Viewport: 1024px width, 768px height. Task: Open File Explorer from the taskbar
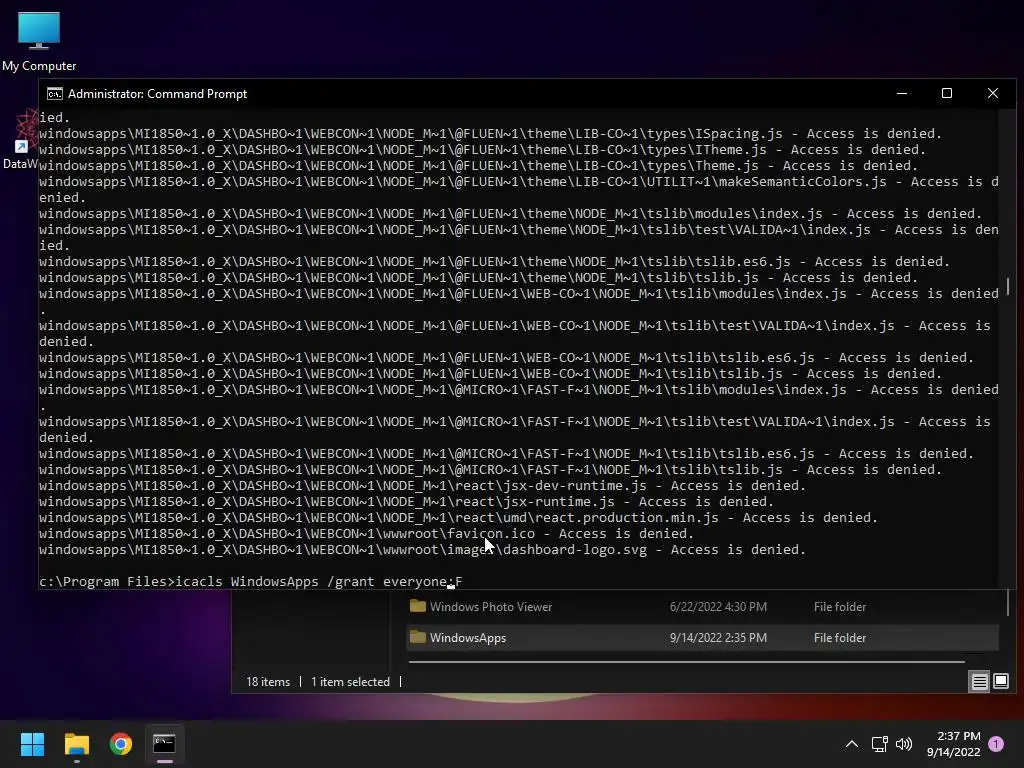76,744
